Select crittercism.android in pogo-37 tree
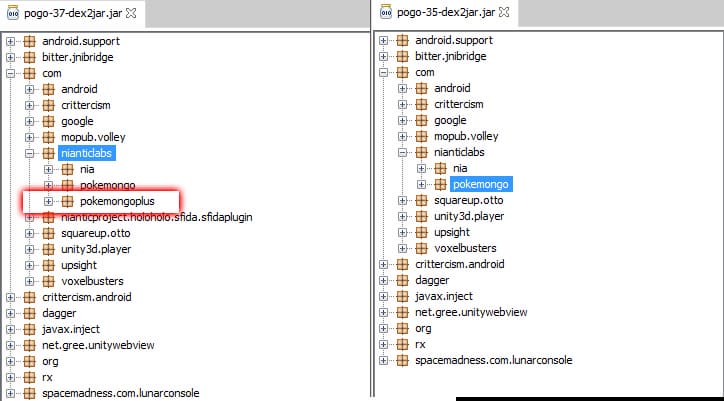Viewport: 724px width, 401px height. (x=87, y=297)
